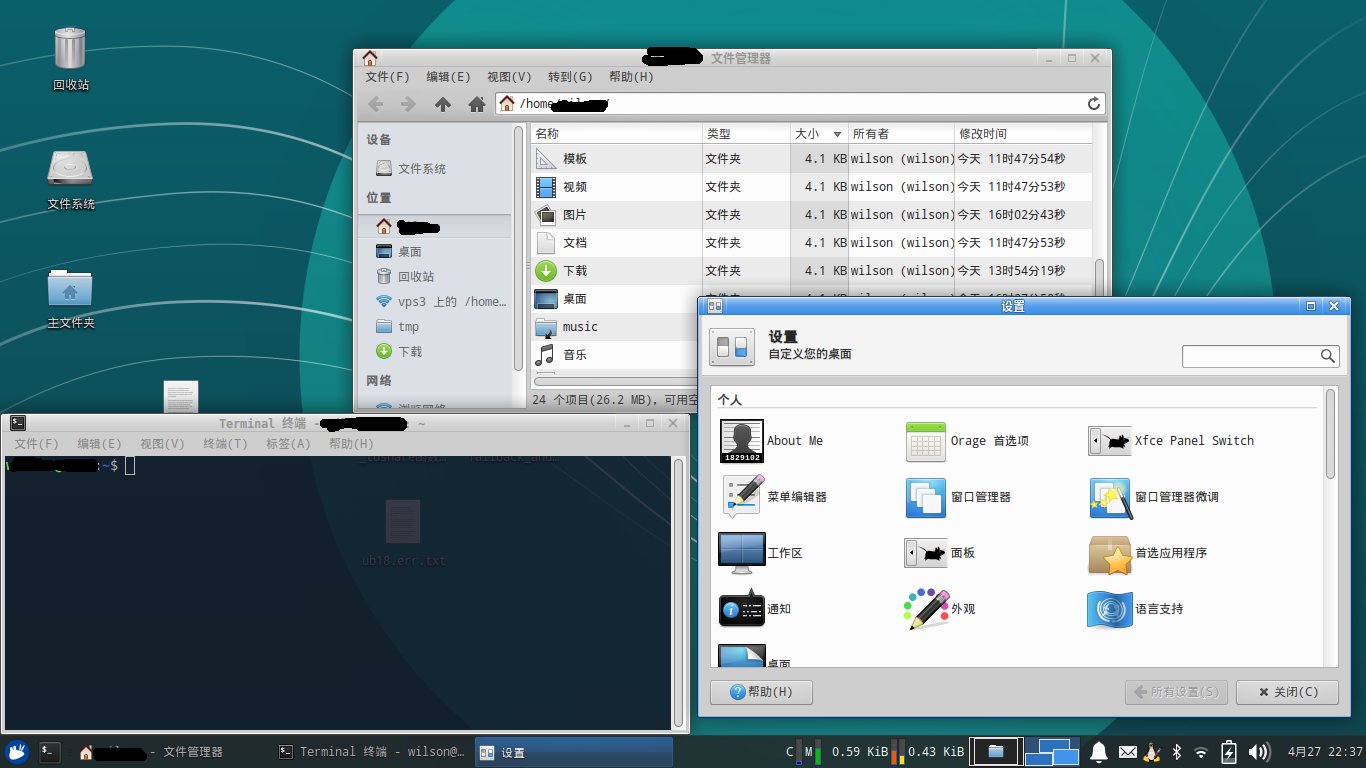Click the mail icon in the tray
This screenshot has height=768, width=1366.
pos(1127,751)
